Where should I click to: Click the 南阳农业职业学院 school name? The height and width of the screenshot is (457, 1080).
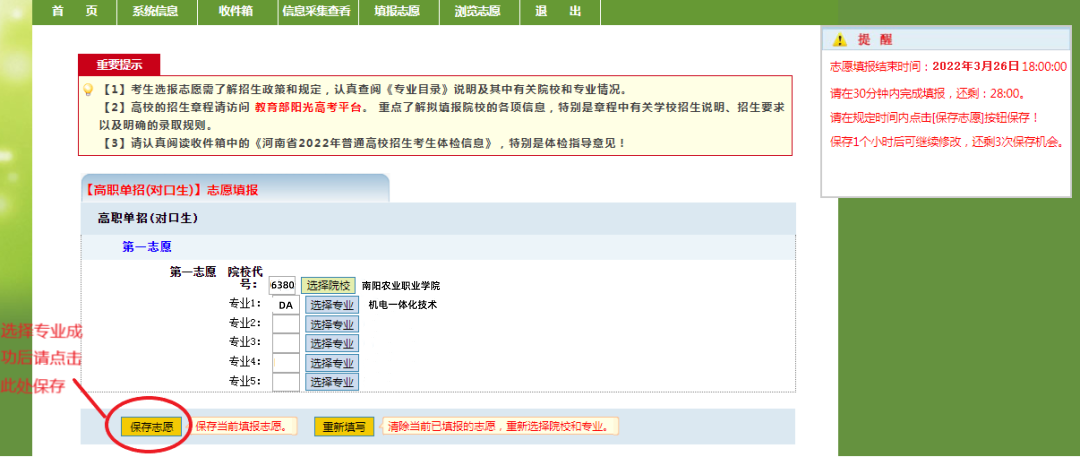tap(401, 286)
